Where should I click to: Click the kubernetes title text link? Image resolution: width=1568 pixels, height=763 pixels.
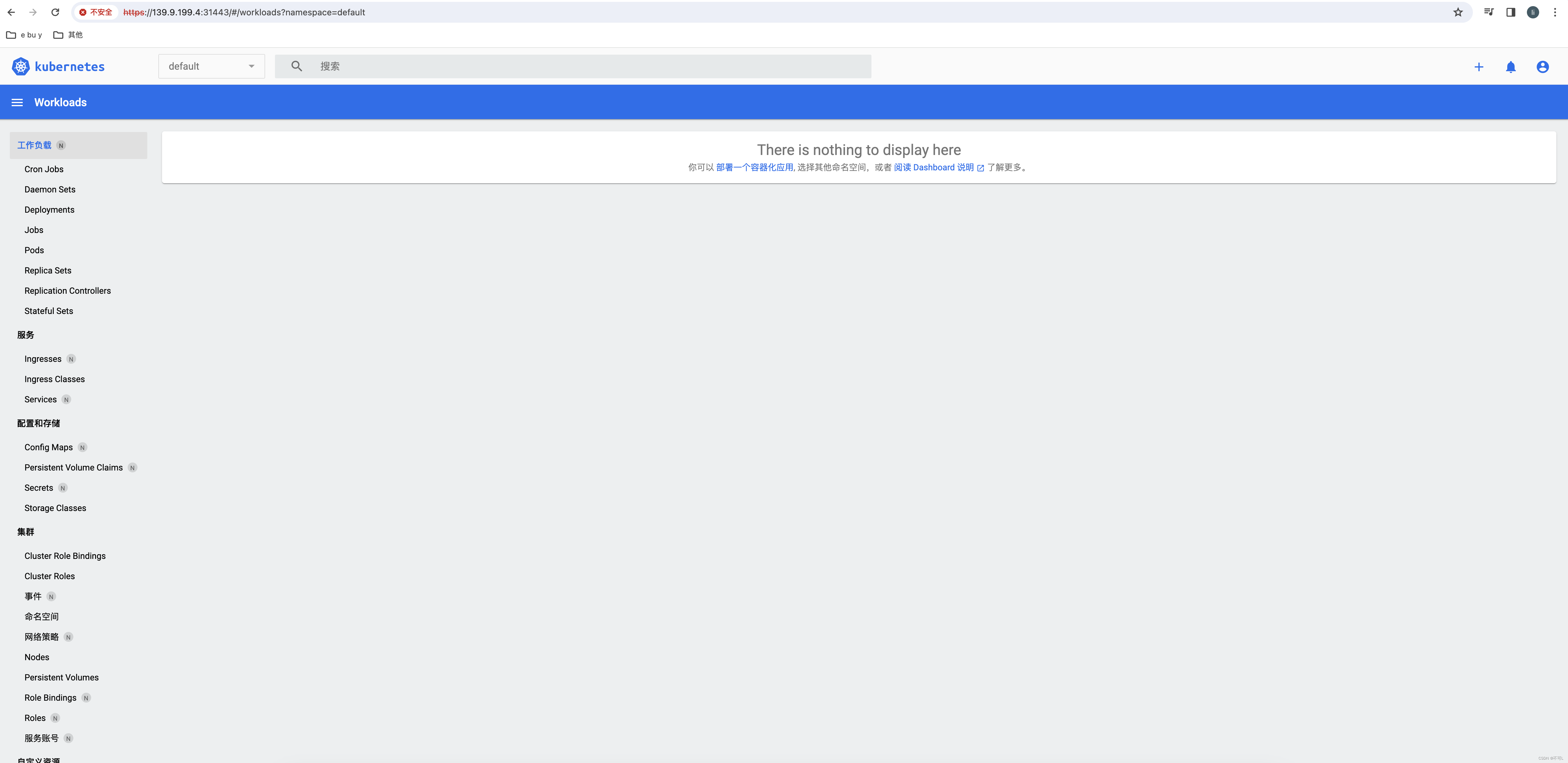click(69, 67)
